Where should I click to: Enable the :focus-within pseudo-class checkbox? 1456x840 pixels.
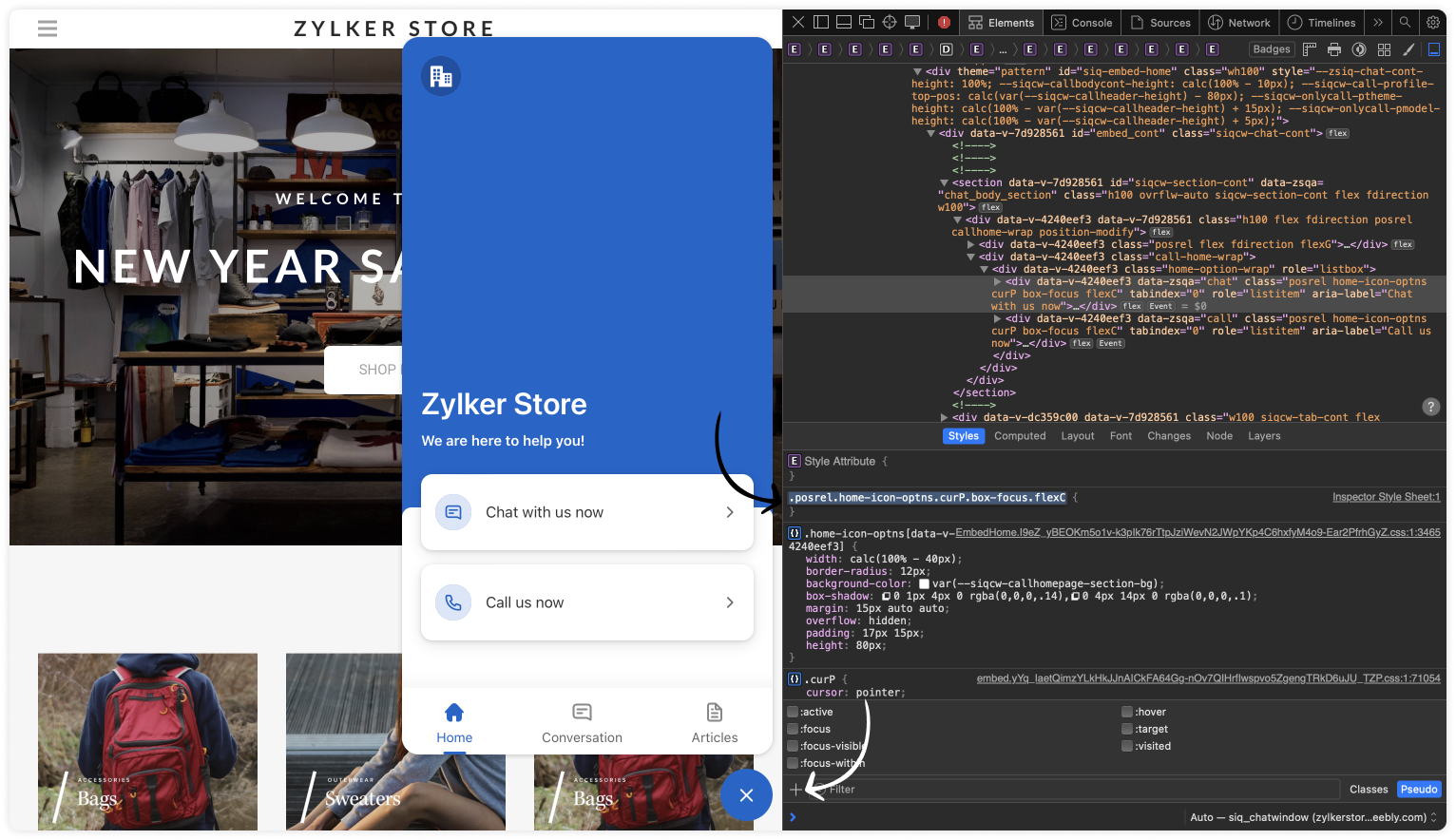pyautogui.click(x=793, y=764)
